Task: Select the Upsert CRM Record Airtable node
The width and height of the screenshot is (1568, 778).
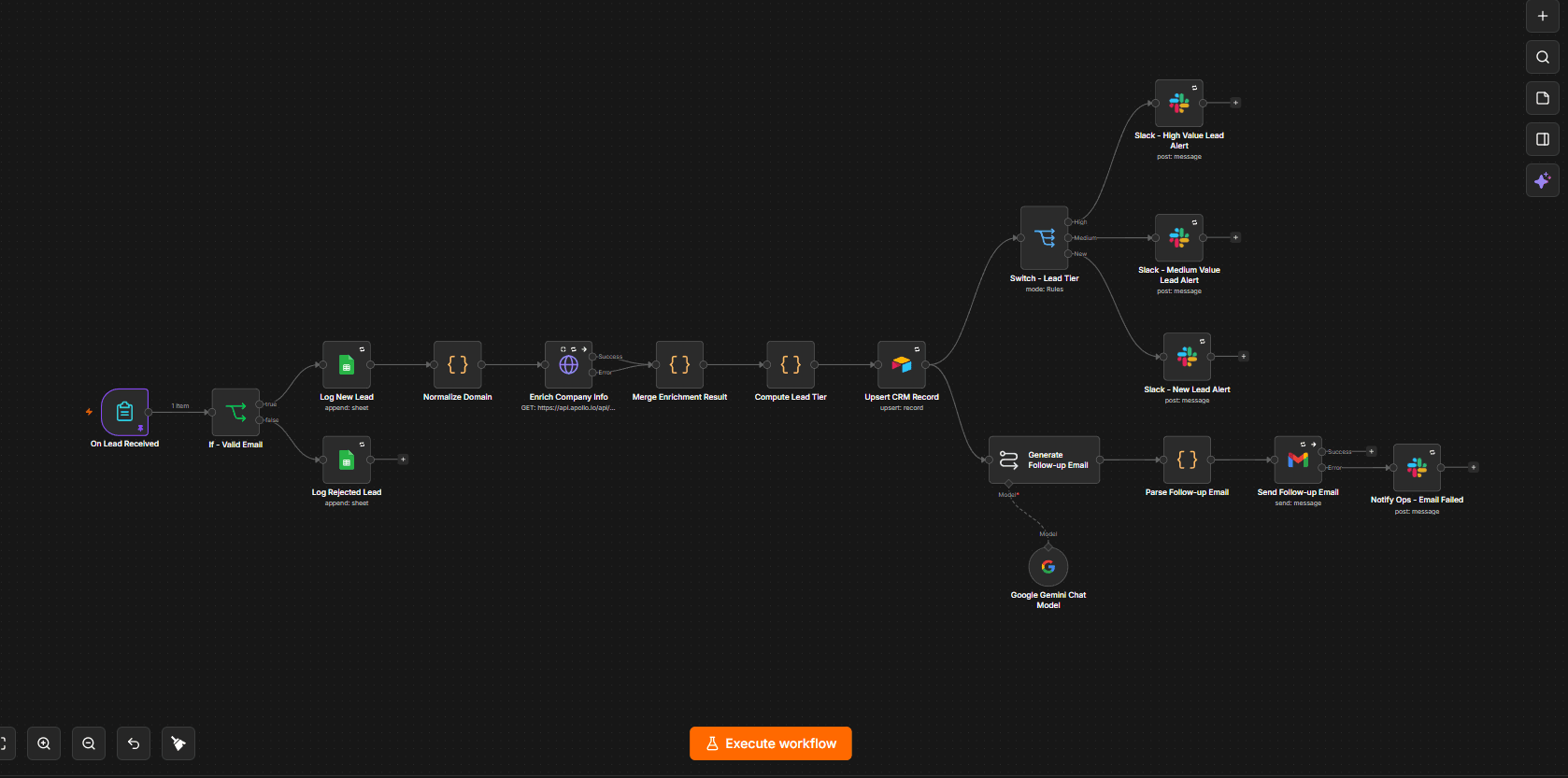Action: point(902,364)
